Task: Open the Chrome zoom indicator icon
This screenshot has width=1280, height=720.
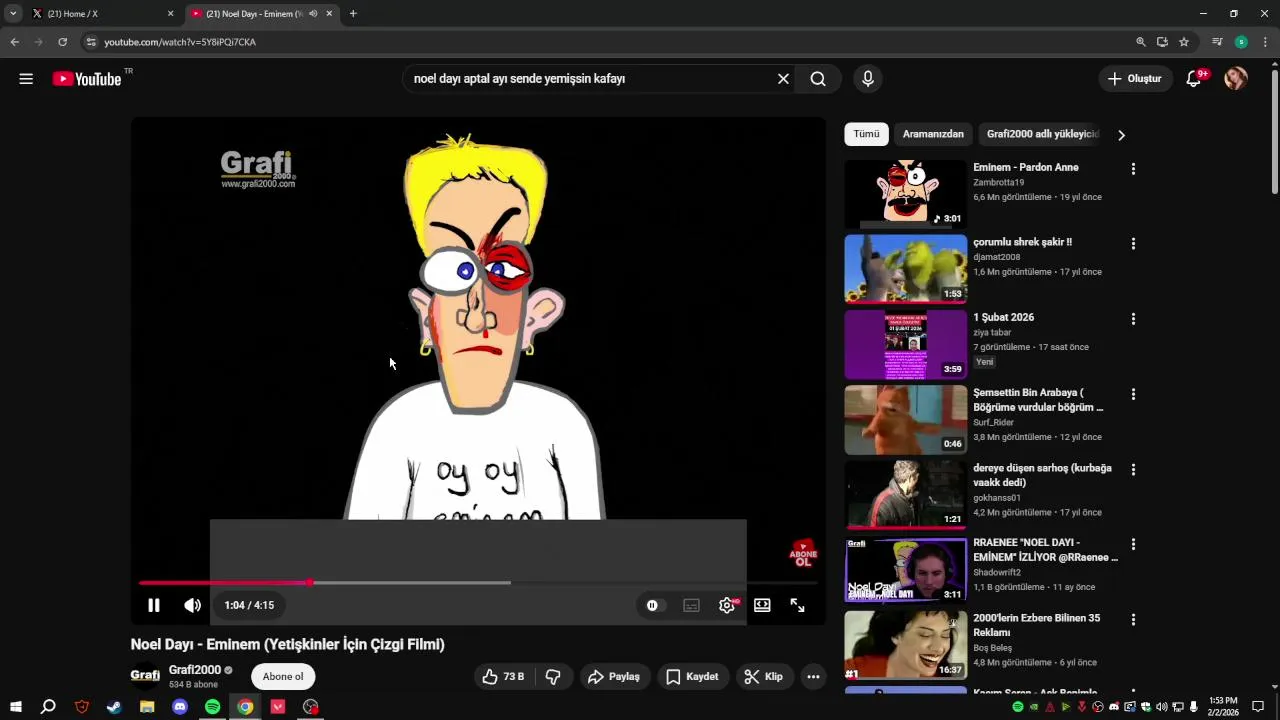Action: click(1141, 42)
